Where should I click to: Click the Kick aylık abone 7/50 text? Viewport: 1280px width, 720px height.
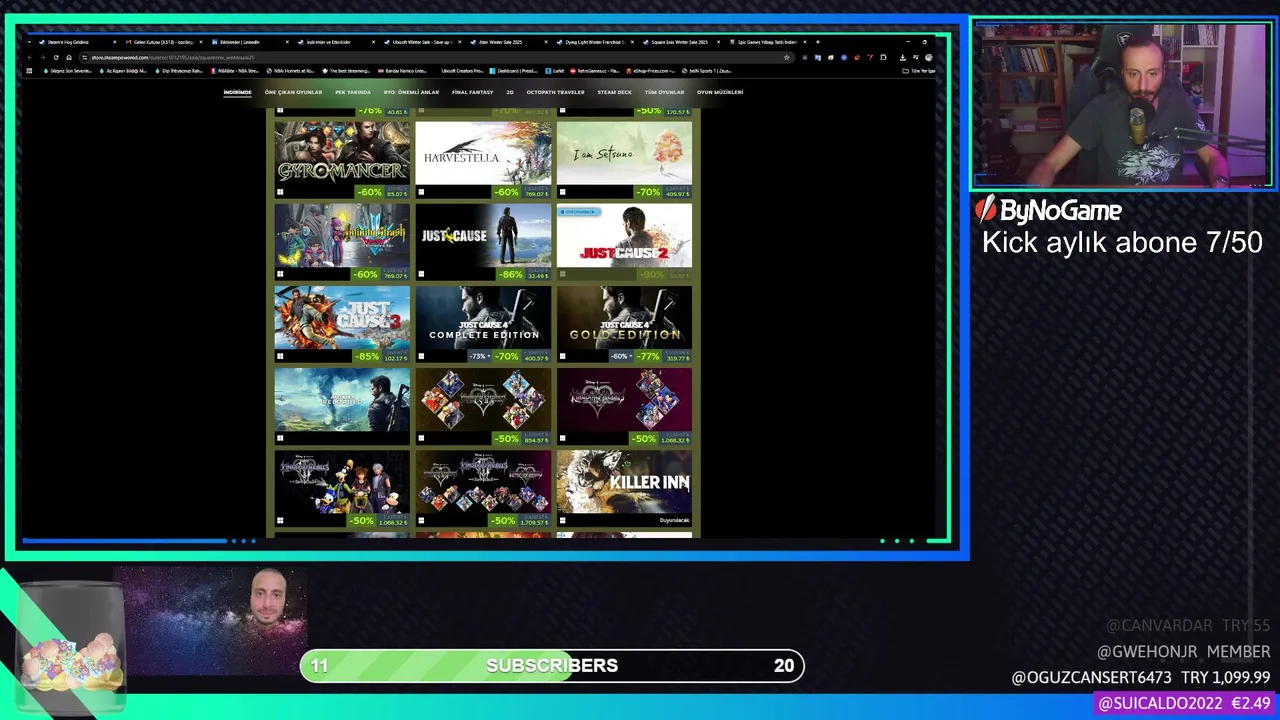(x=1122, y=242)
